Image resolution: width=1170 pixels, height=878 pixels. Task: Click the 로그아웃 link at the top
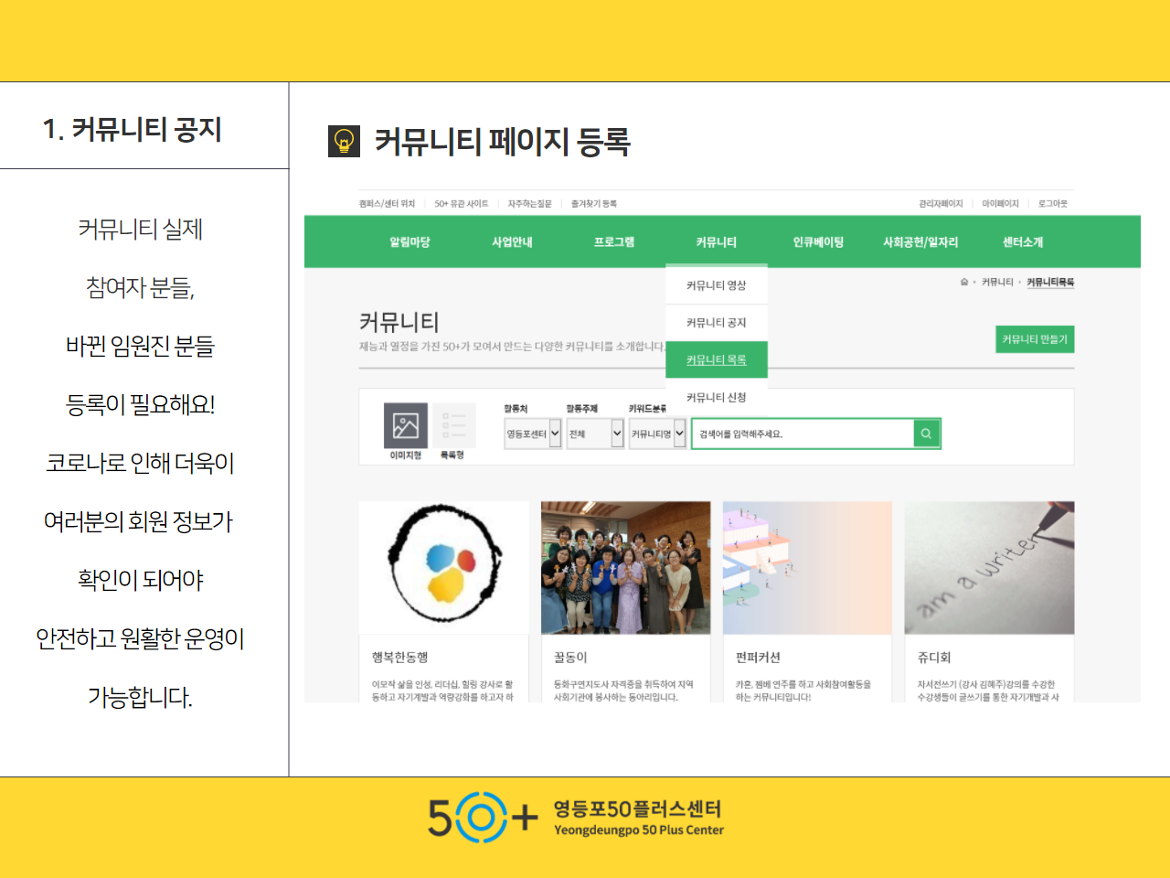1052,203
